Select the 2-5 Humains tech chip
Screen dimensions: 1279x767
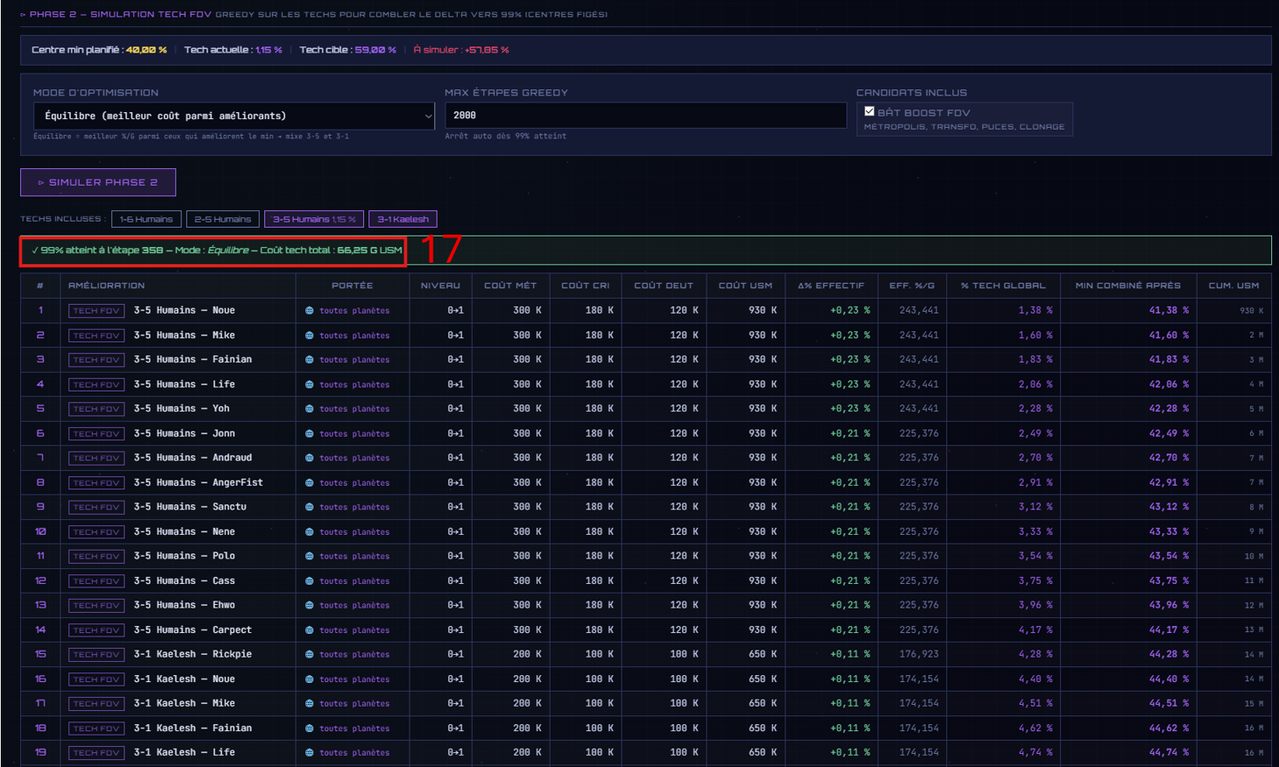click(x=223, y=219)
